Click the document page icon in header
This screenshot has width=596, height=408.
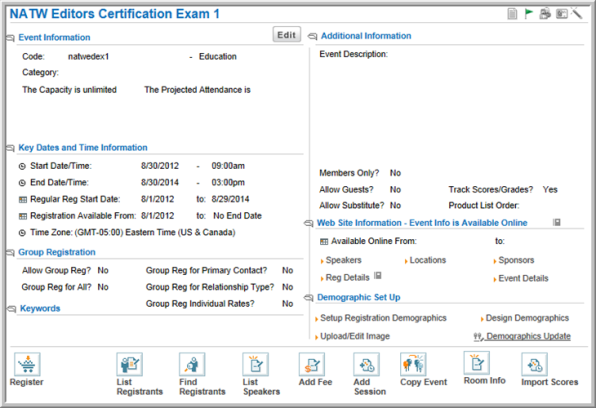pos(512,14)
